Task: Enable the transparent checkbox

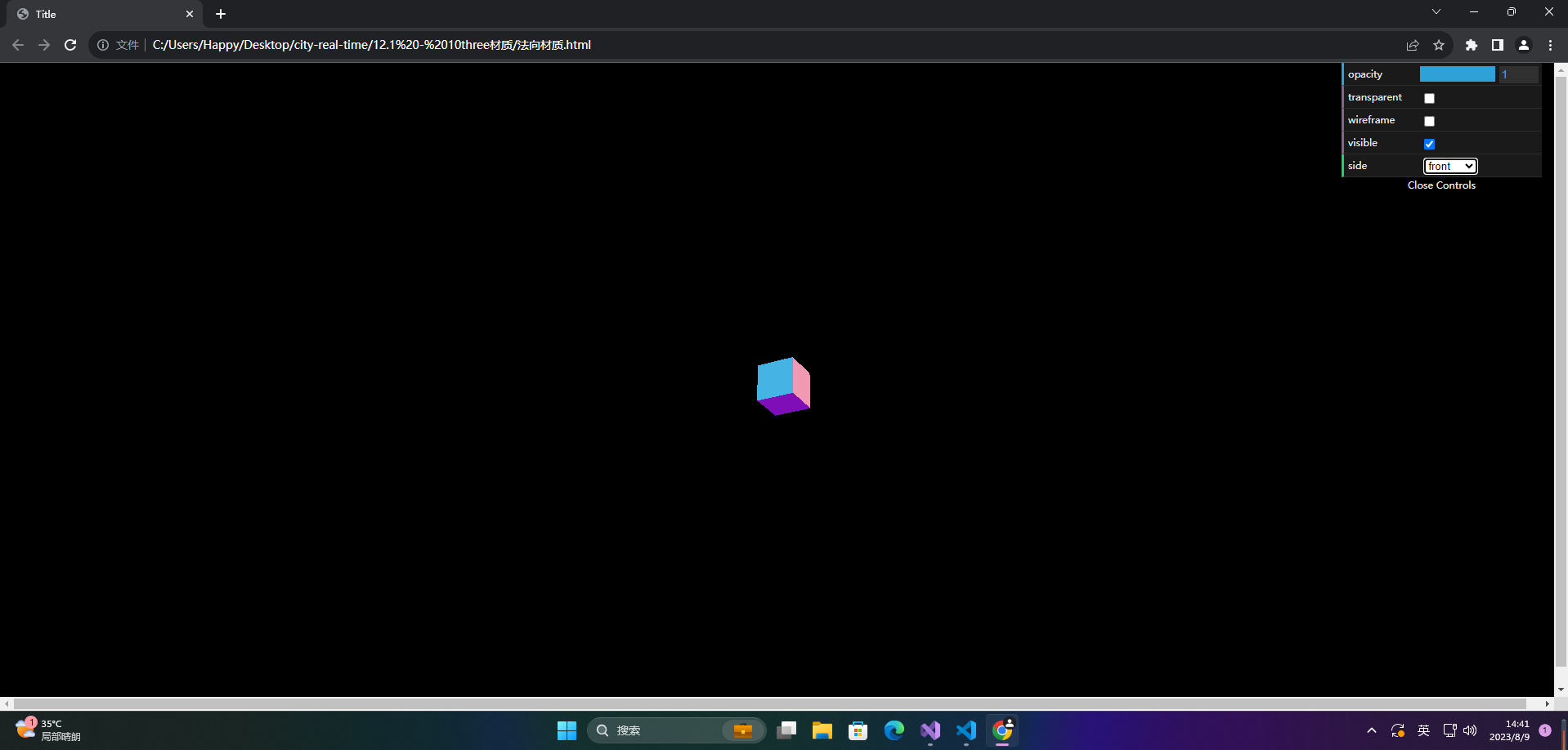Action: [x=1429, y=98]
